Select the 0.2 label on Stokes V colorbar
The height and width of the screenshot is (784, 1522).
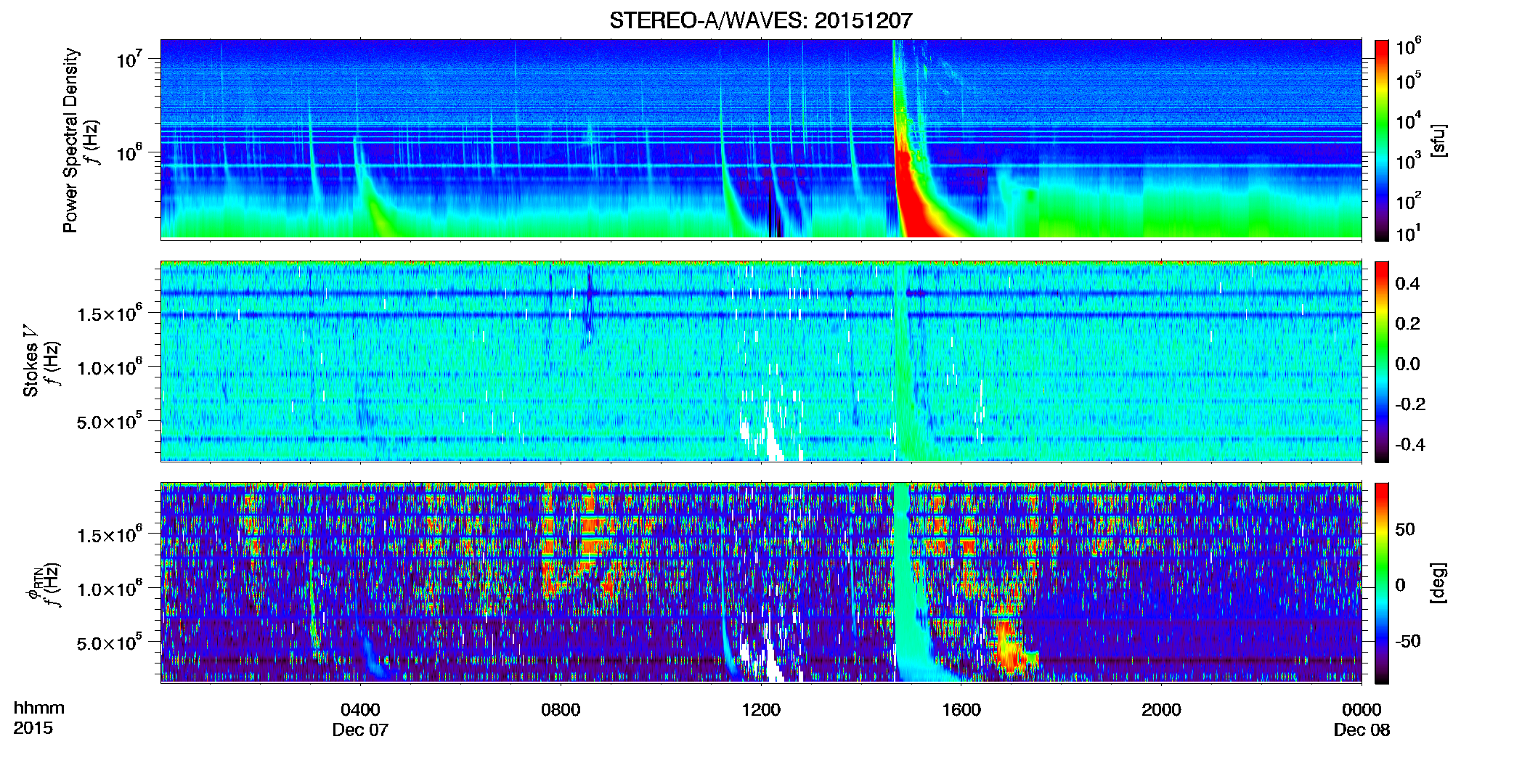coord(1407,323)
